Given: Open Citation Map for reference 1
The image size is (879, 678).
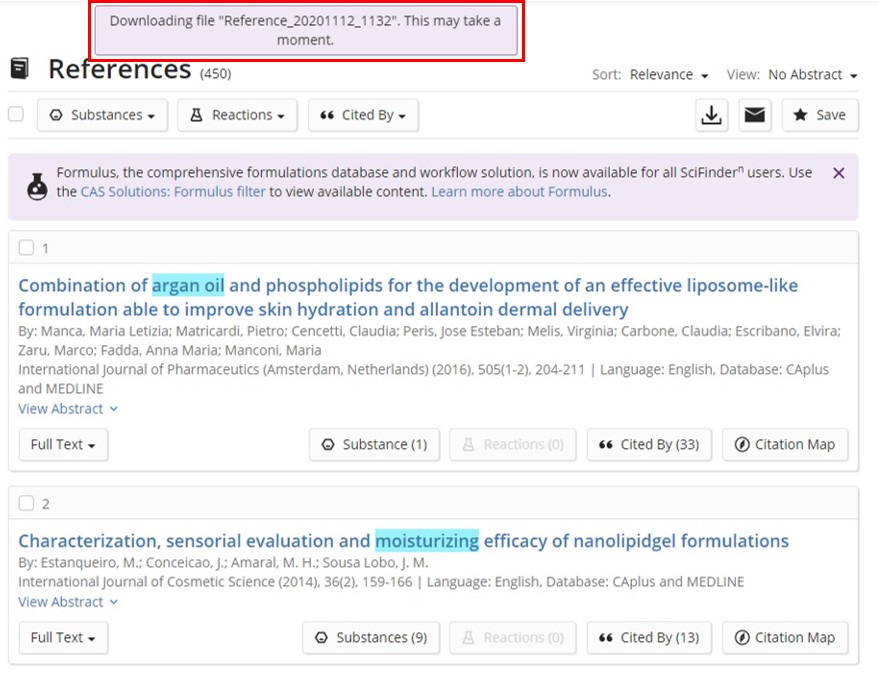Looking at the screenshot, I should [785, 445].
